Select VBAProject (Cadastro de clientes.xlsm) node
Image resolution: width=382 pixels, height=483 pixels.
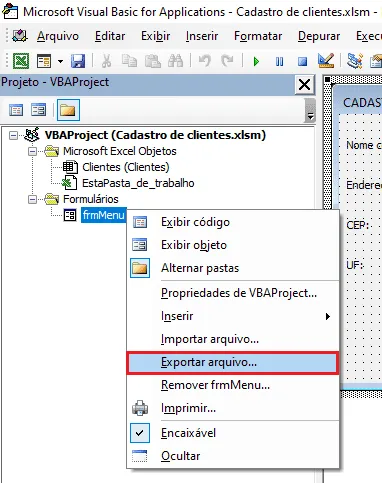[x=155, y=135]
